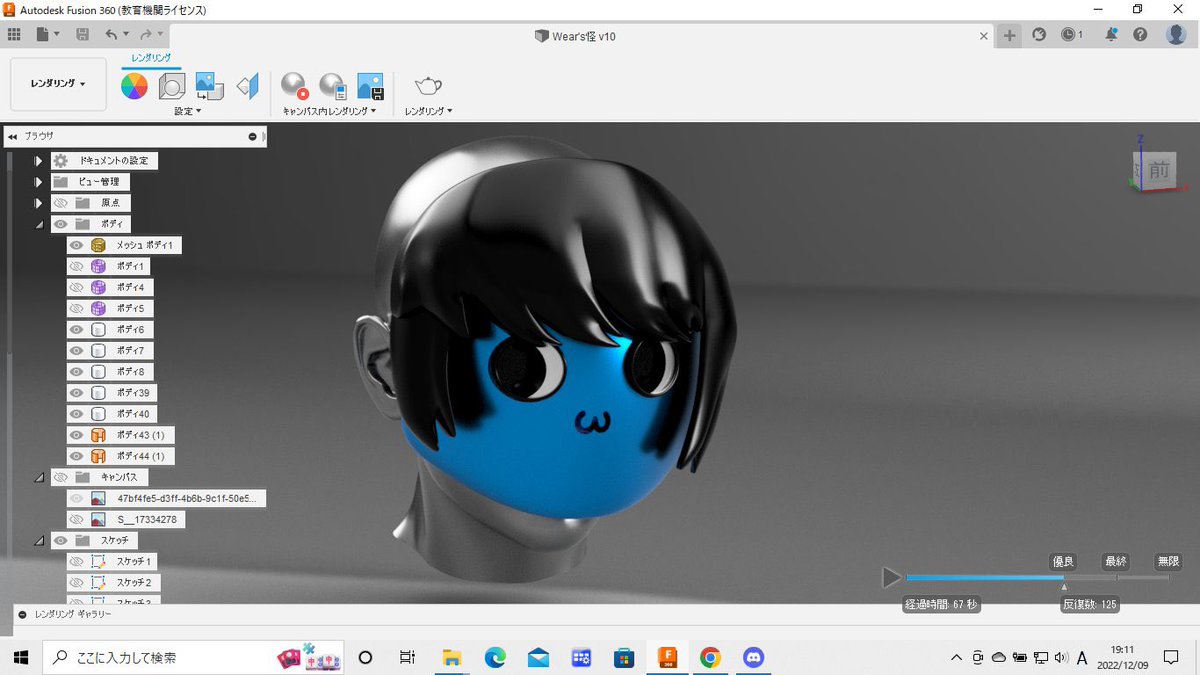Select the Texture Map Controls icon

click(247, 86)
